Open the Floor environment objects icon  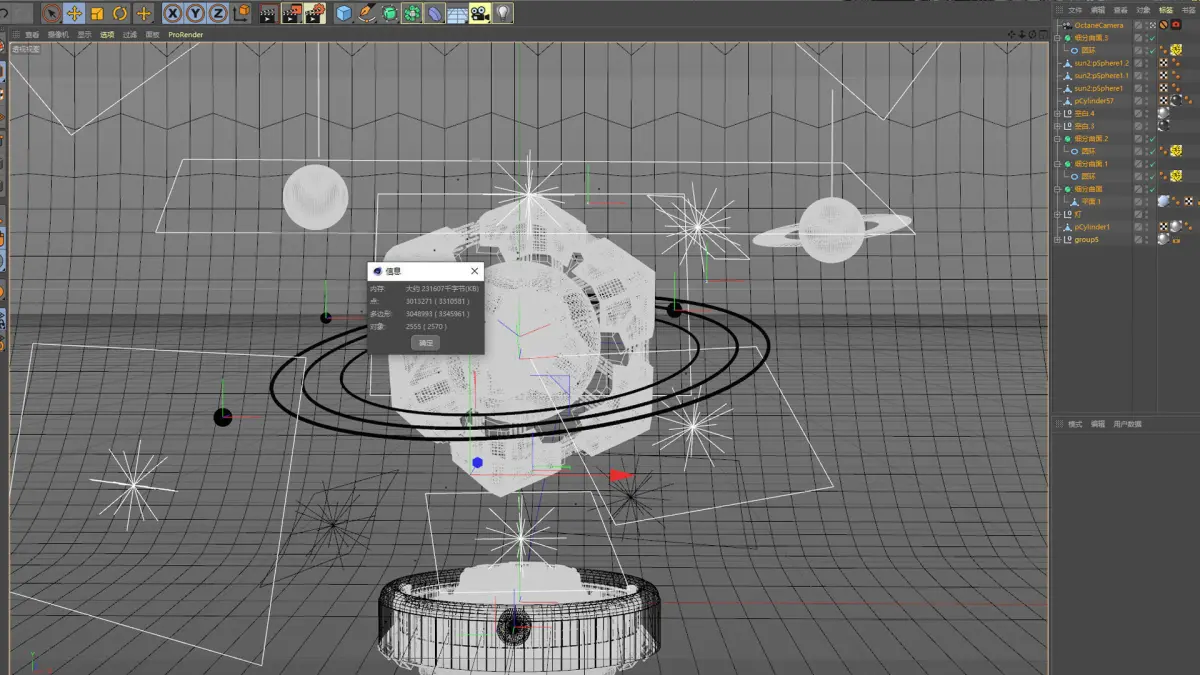(x=457, y=13)
